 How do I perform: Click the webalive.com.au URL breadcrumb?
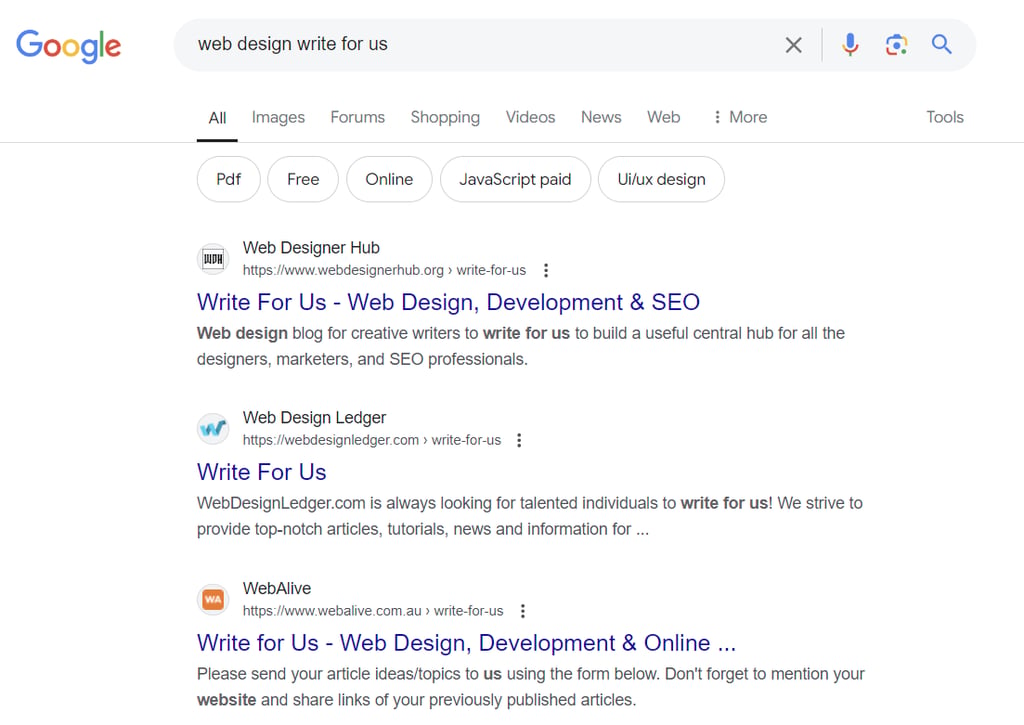coord(373,611)
